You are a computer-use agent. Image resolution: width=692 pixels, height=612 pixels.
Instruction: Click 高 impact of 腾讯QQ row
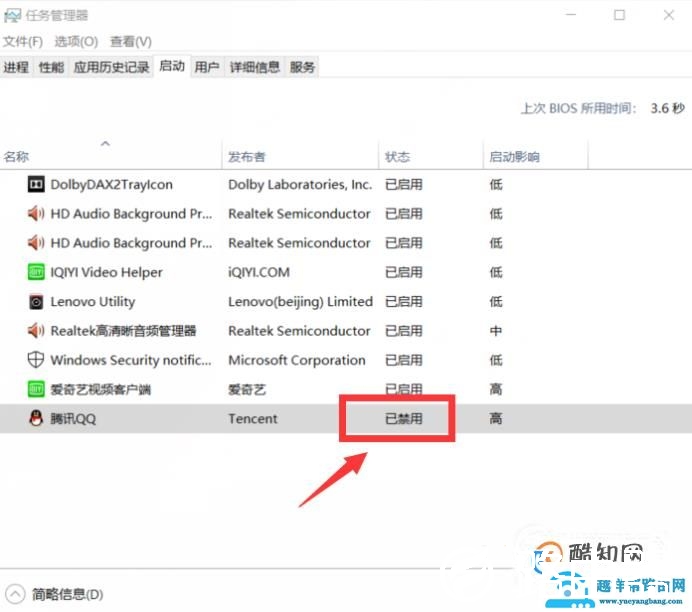point(496,418)
